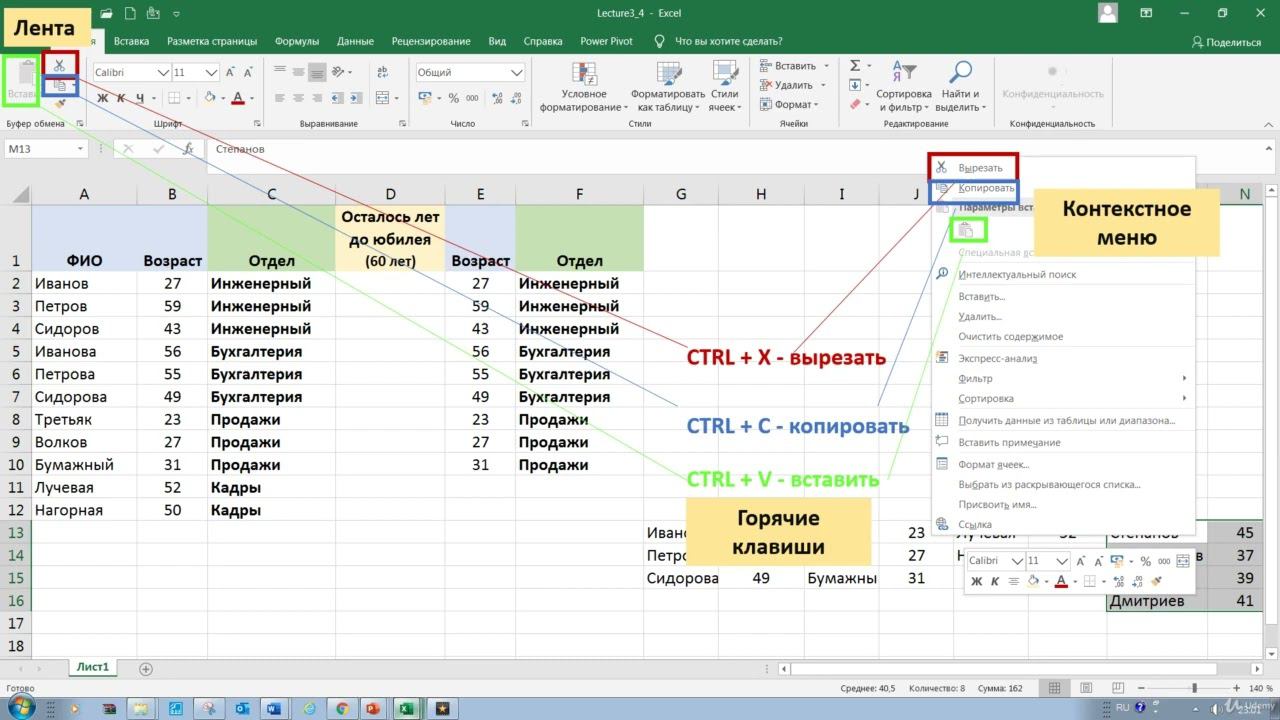Click the percent style icon
This screenshot has width=1280, height=720.
pos(454,98)
